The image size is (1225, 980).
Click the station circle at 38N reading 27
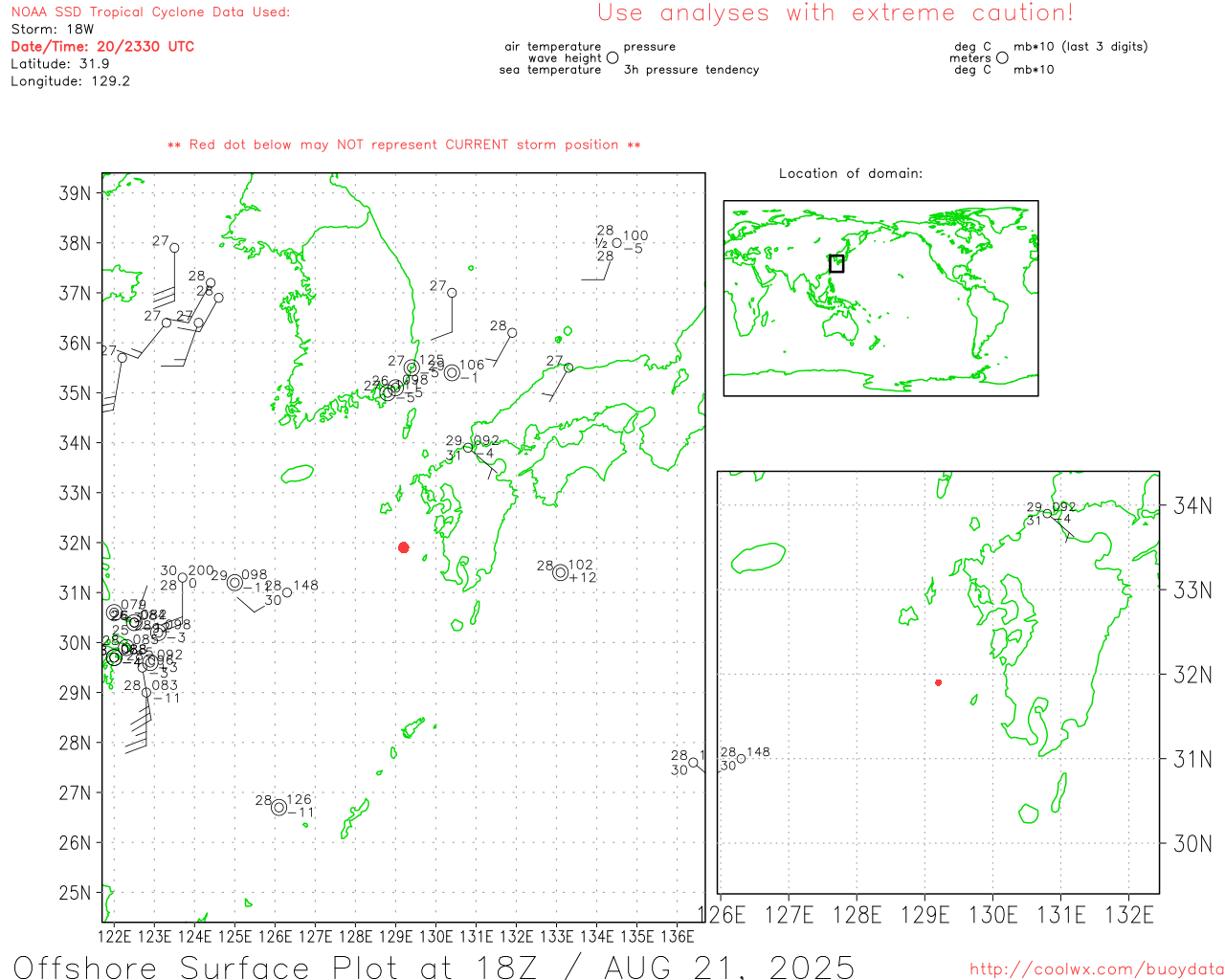(174, 248)
